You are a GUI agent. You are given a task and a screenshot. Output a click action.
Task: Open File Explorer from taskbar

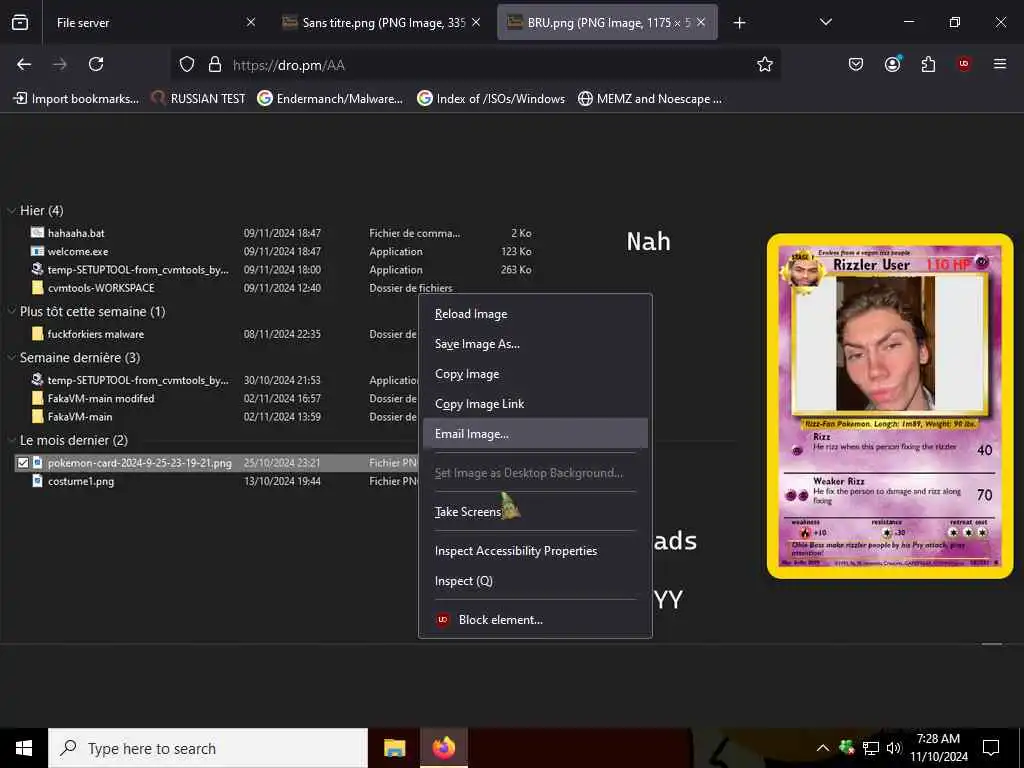point(394,748)
